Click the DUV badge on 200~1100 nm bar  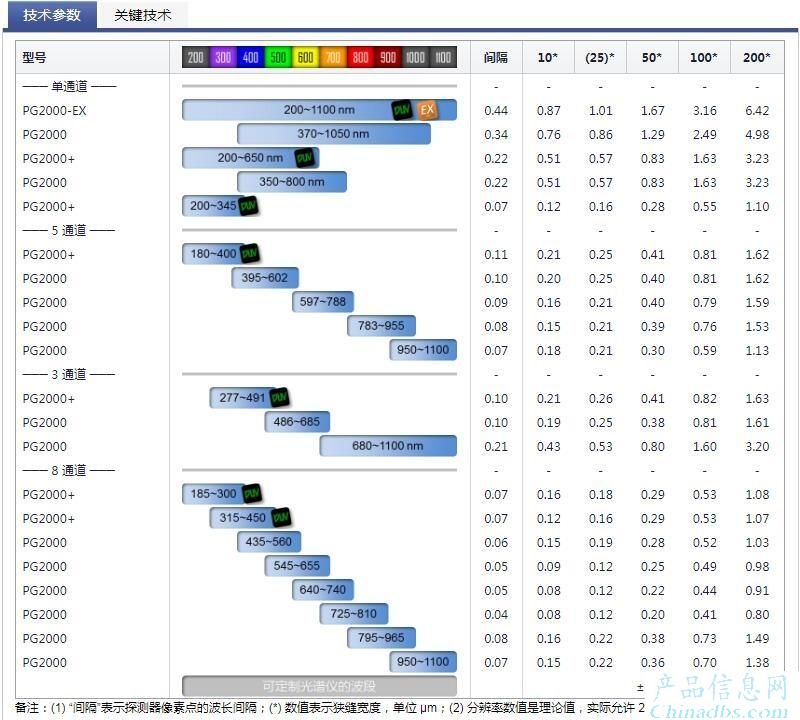click(402, 110)
